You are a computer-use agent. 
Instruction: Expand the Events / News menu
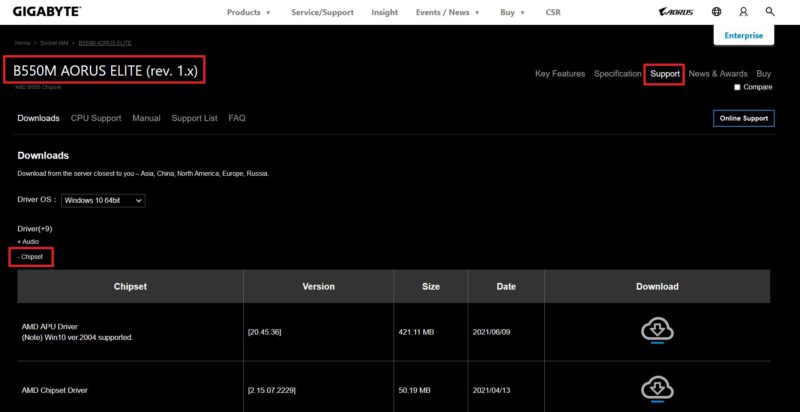coord(447,12)
